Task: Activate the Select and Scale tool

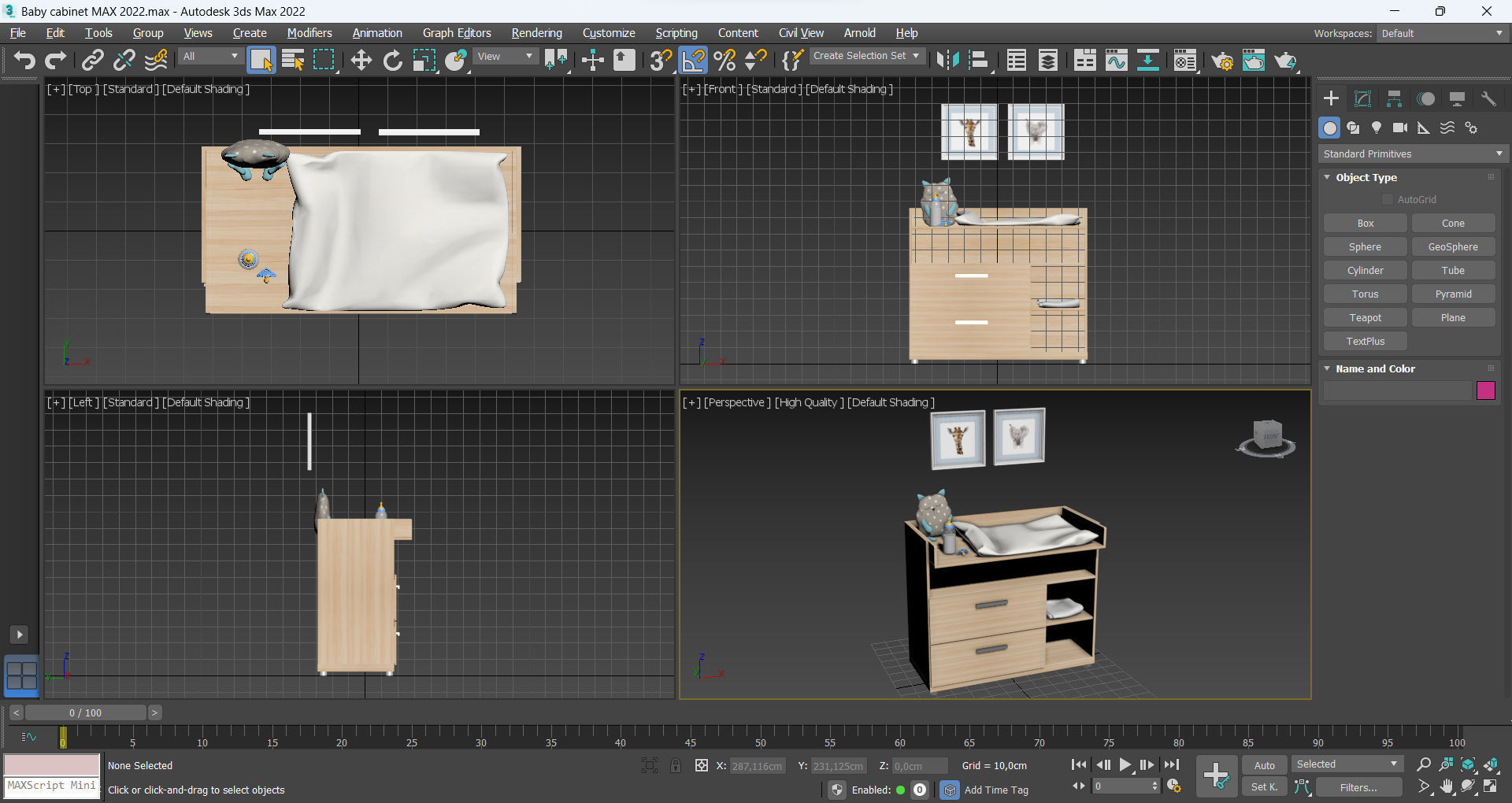Action: (x=424, y=60)
